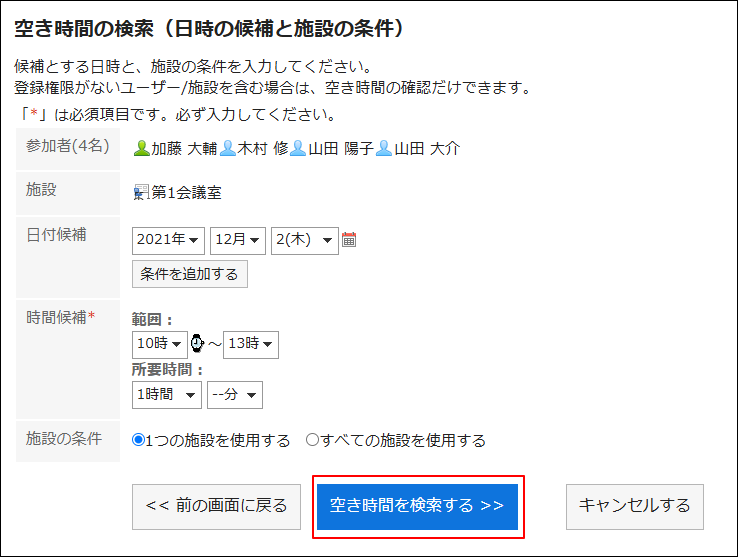Viewport: 738px width, 557px height.
Task: Expand the 13時 end hour dropdown
Action: (251, 345)
